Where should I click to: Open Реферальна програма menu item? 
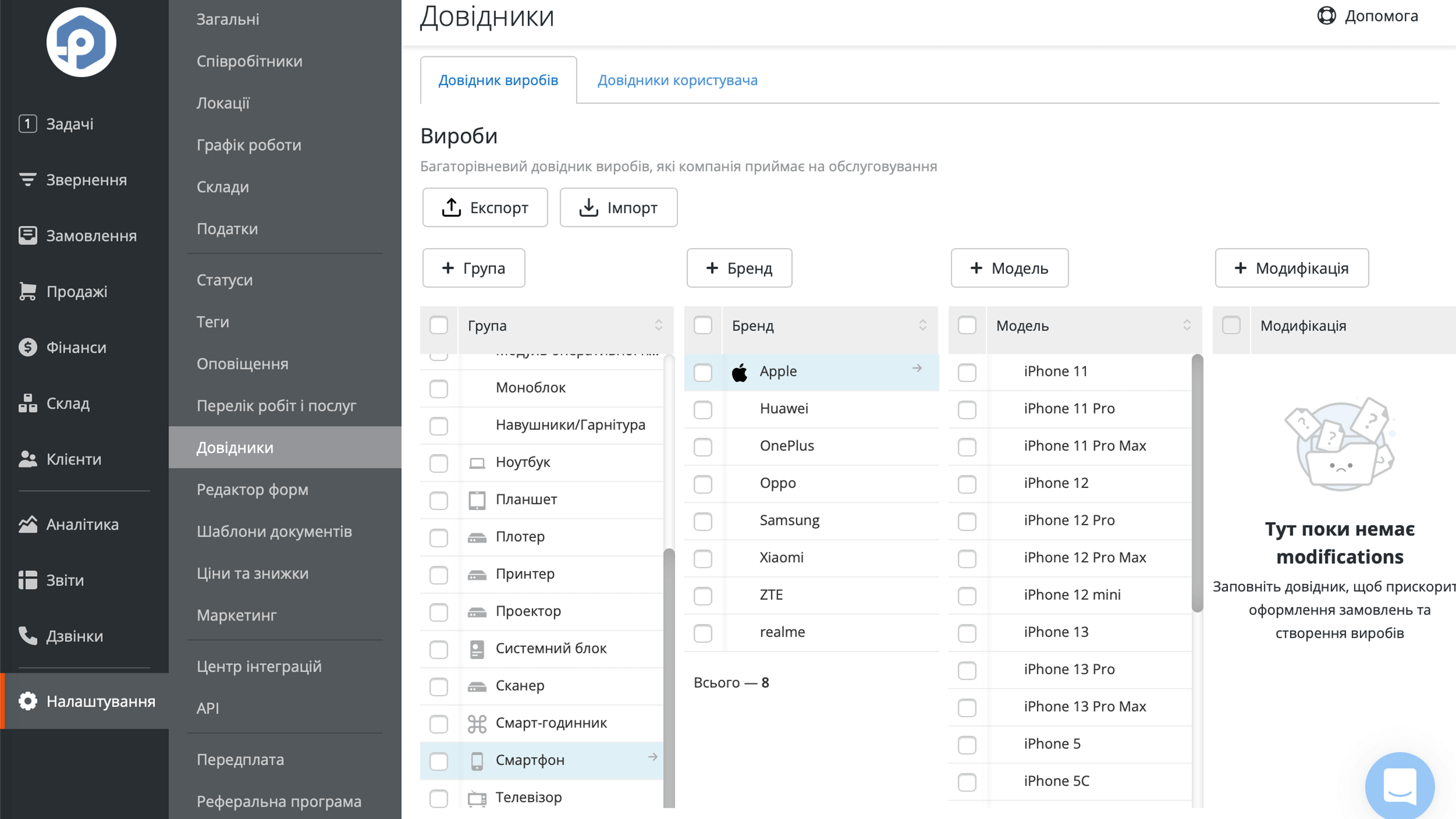point(285,801)
